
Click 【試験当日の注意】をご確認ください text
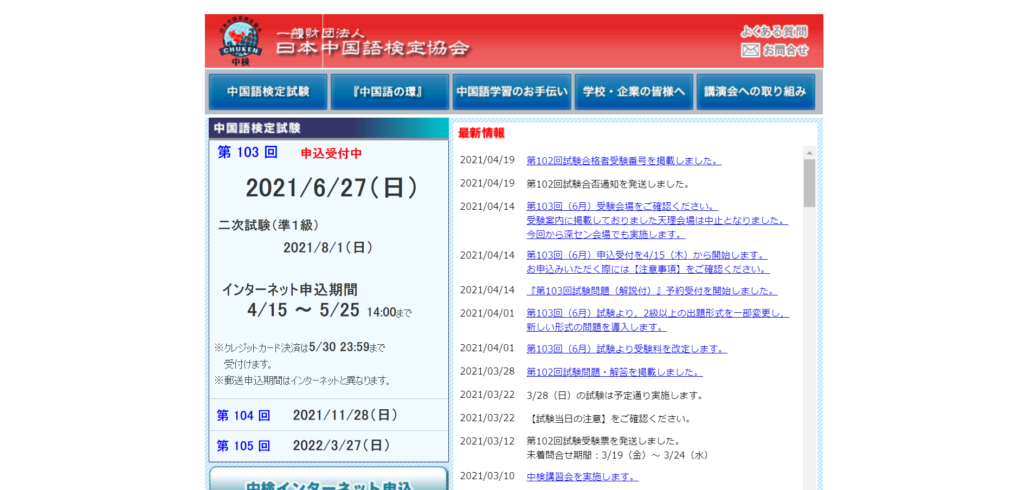click(x=609, y=419)
